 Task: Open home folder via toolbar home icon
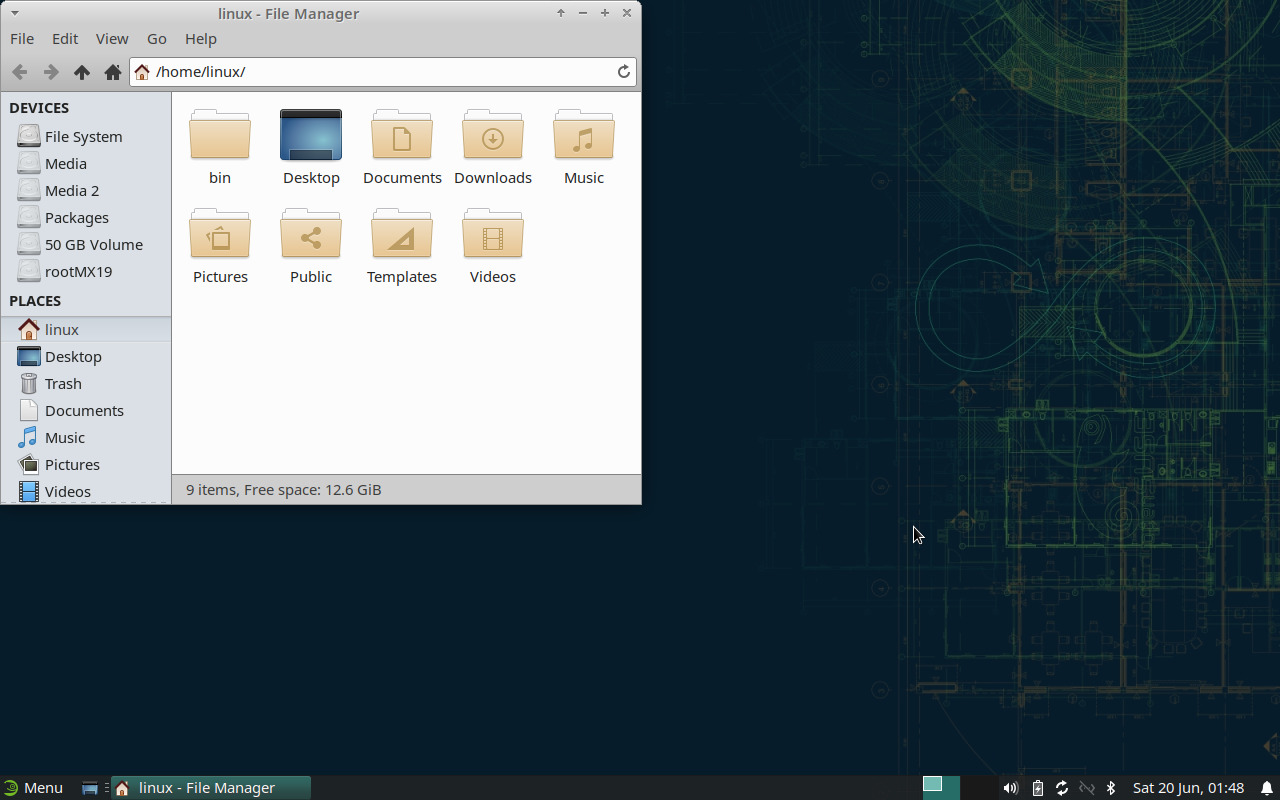pos(113,71)
